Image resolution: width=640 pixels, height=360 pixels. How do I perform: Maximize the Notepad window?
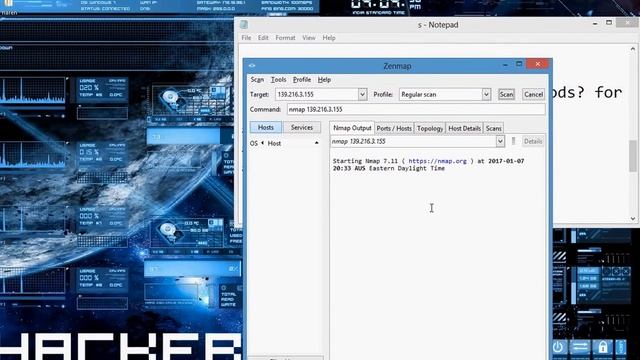coord(609,23)
